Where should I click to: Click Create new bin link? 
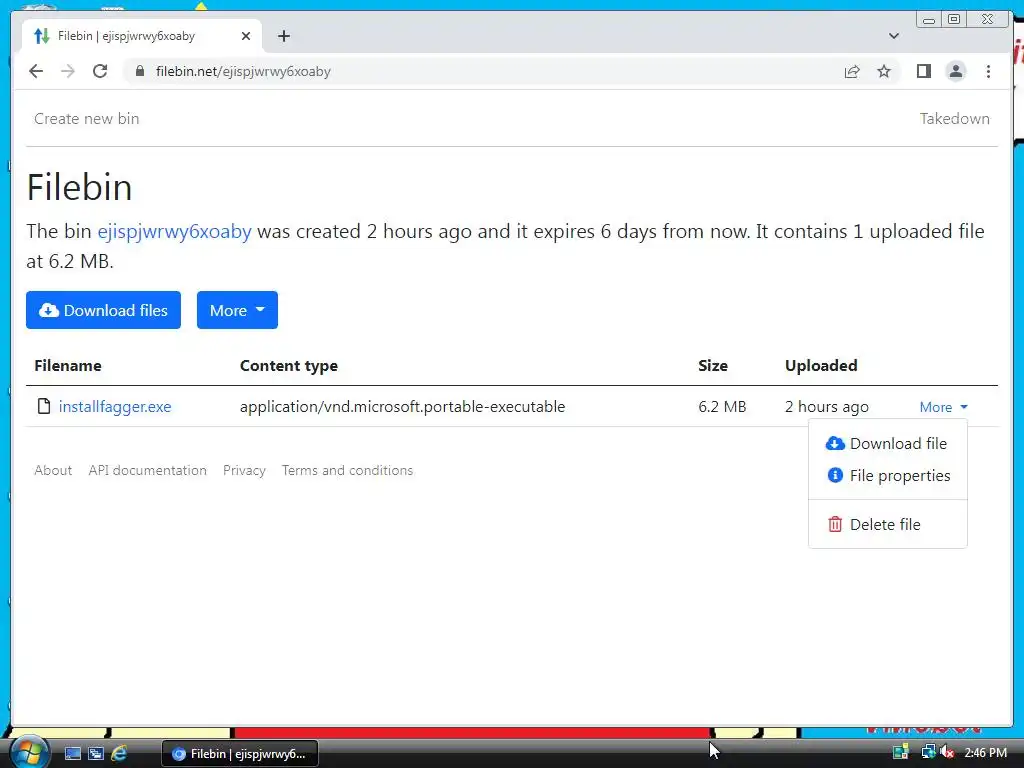pos(87,119)
